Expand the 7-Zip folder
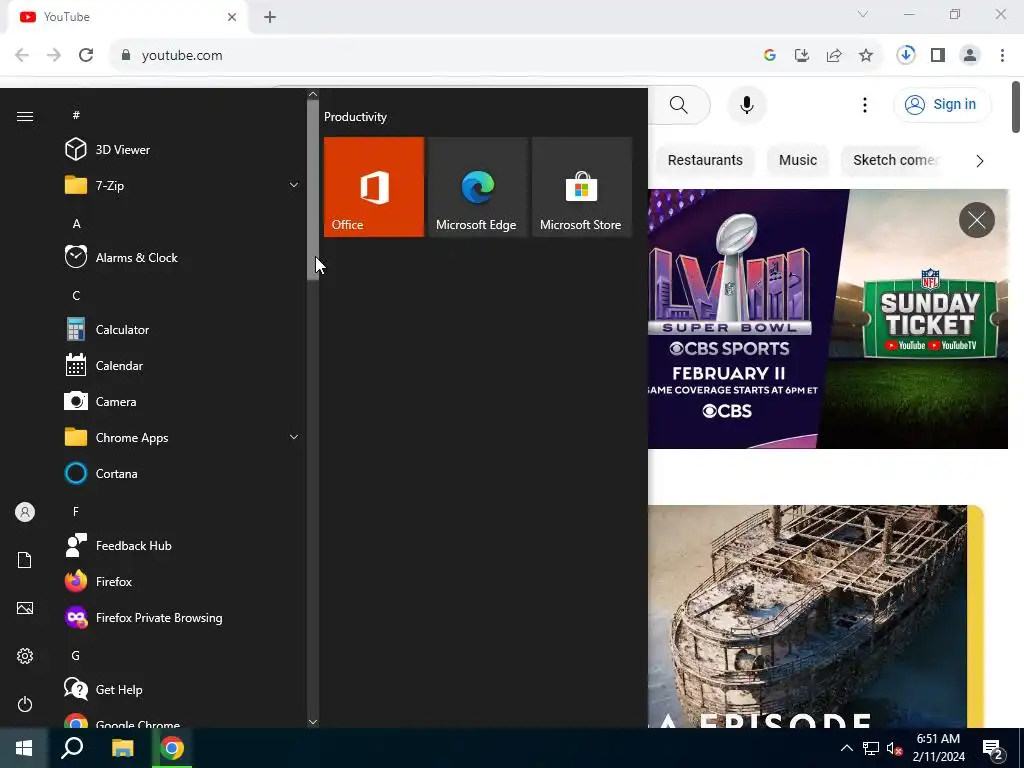The image size is (1024, 768). [x=181, y=185]
